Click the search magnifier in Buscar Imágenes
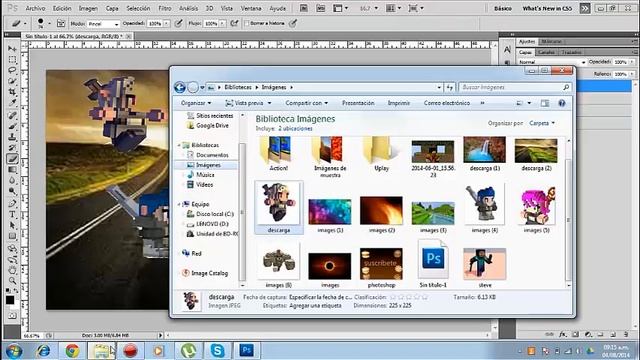 coord(566,87)
